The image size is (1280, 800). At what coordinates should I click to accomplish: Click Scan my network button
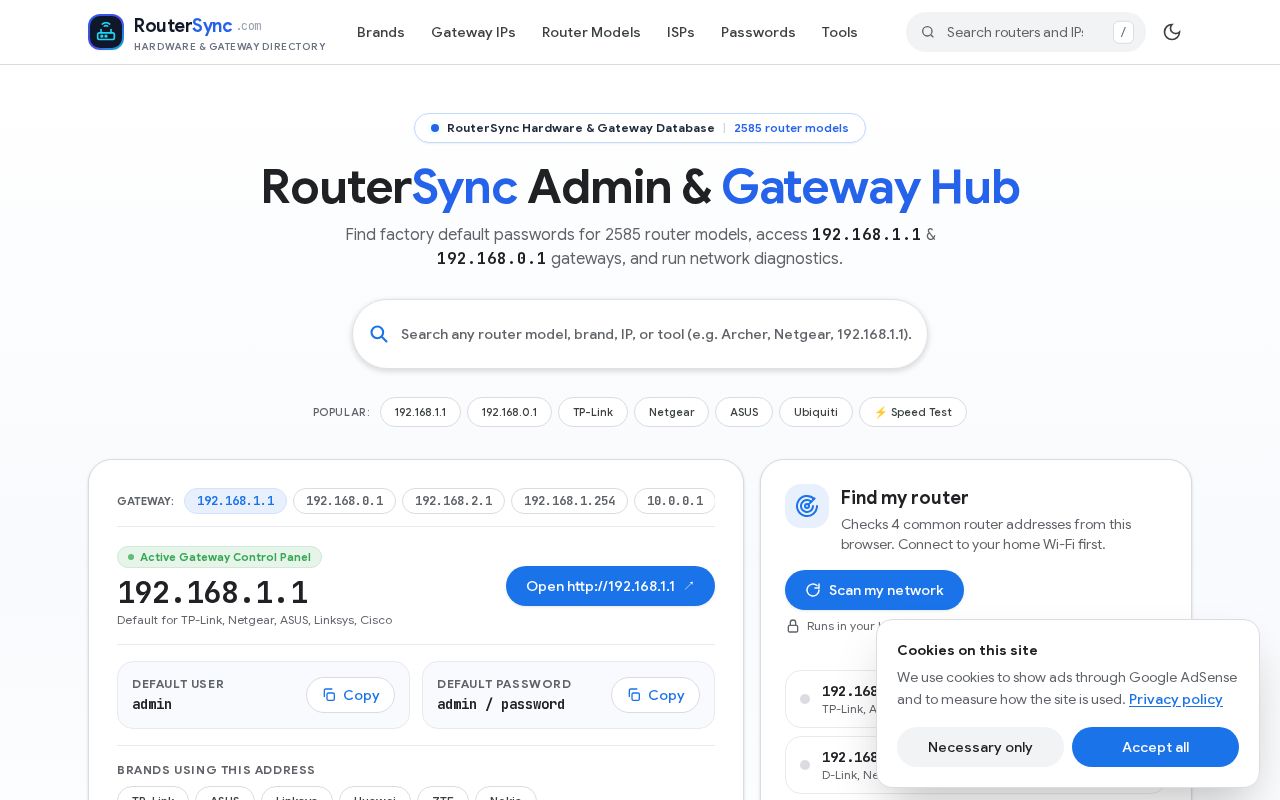pos(874,590)
